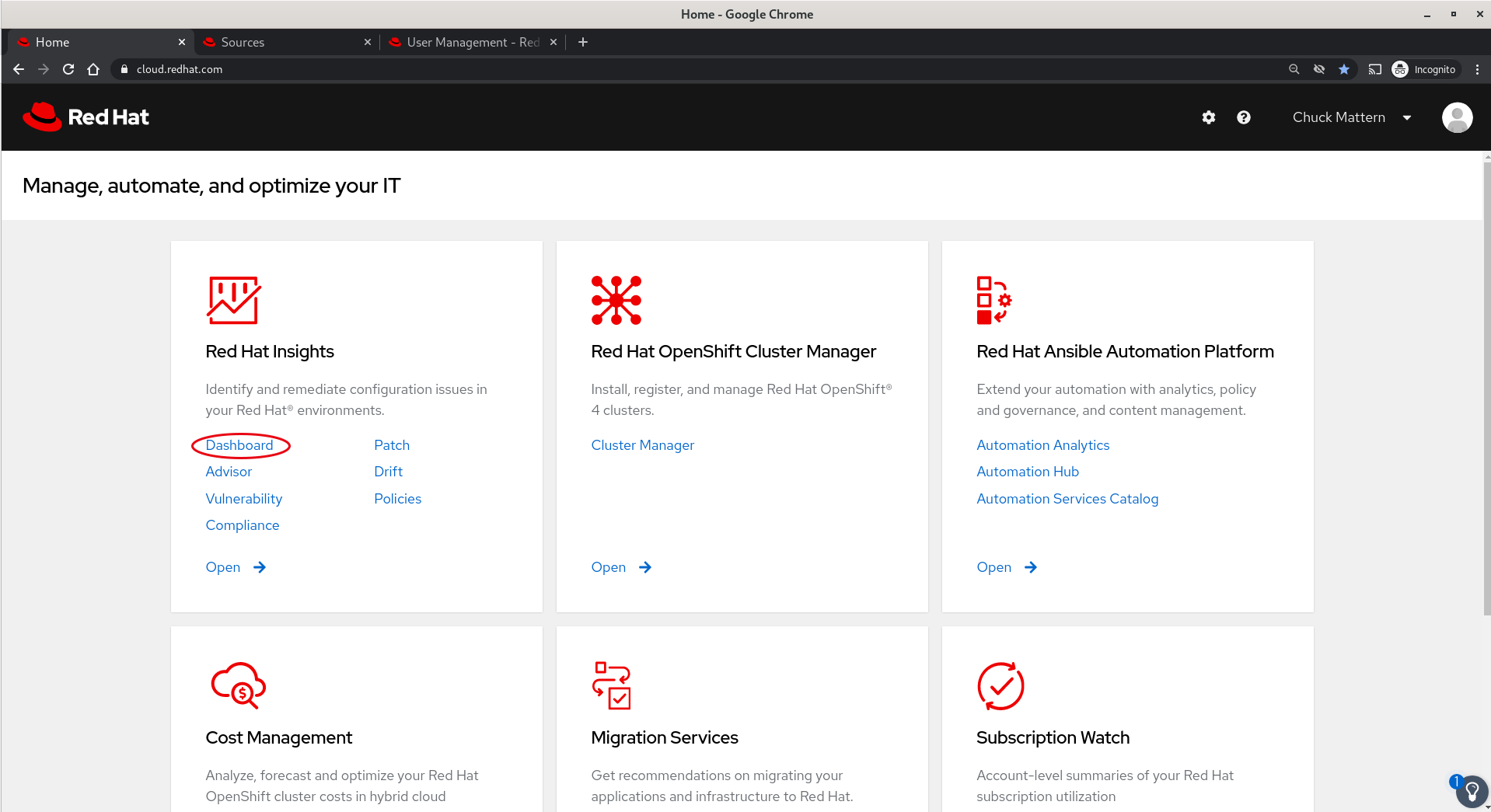This screenshot has width=1491, height=812.
Task: Click the Migration Services icon
Action: tap(612, 685)
